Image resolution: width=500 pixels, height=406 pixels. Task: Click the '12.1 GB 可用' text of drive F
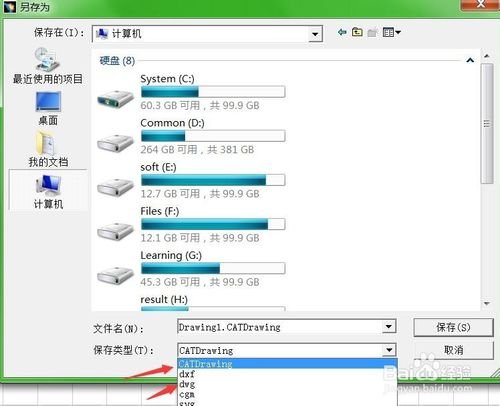[x=170, y=238]
